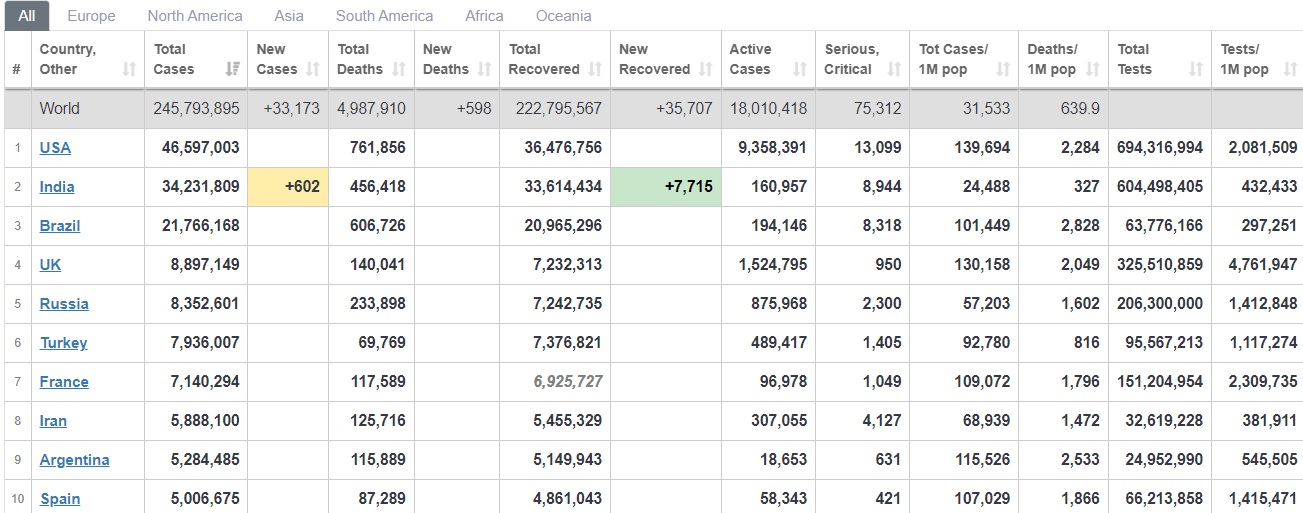
Task: Click Deaths/1M pop sort arrows
Action: pos(1092,69)
